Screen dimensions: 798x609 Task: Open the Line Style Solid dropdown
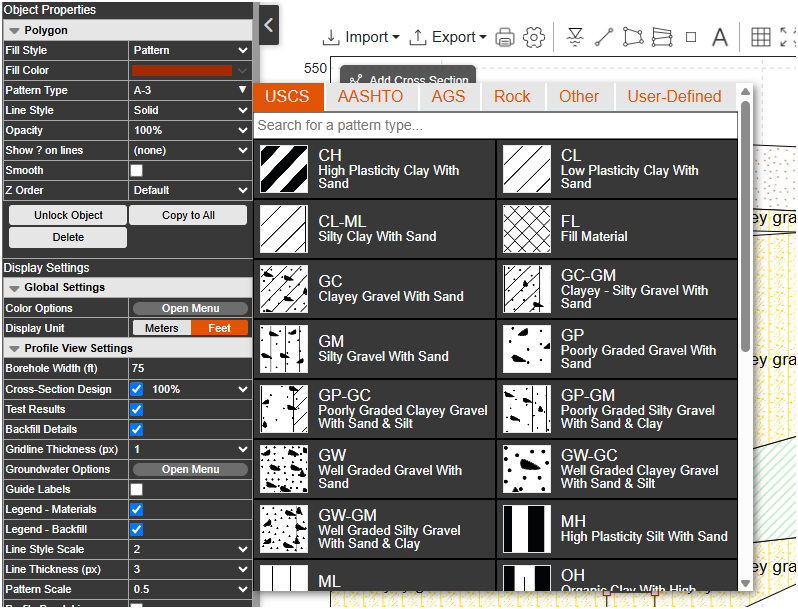pyautogui.click(x=190, y=110)
